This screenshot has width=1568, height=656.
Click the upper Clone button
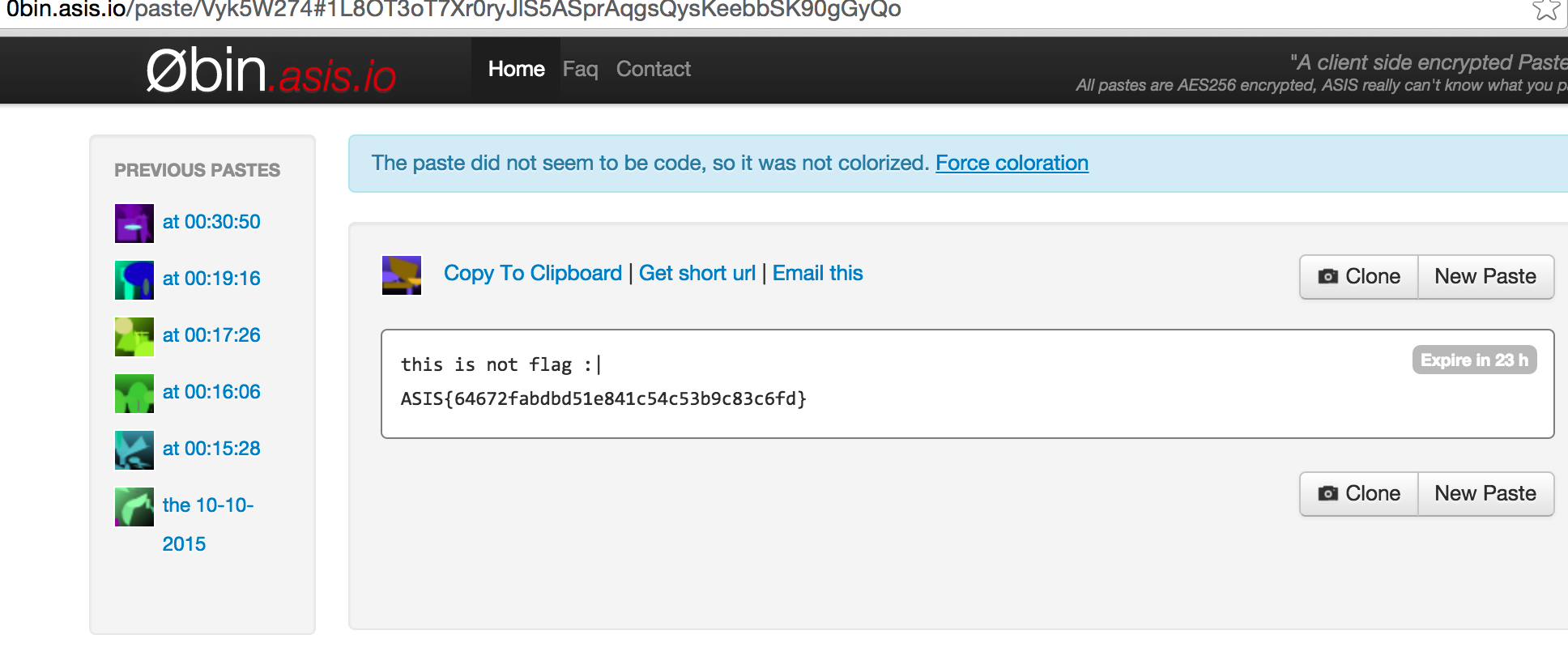click(1359, 277)
